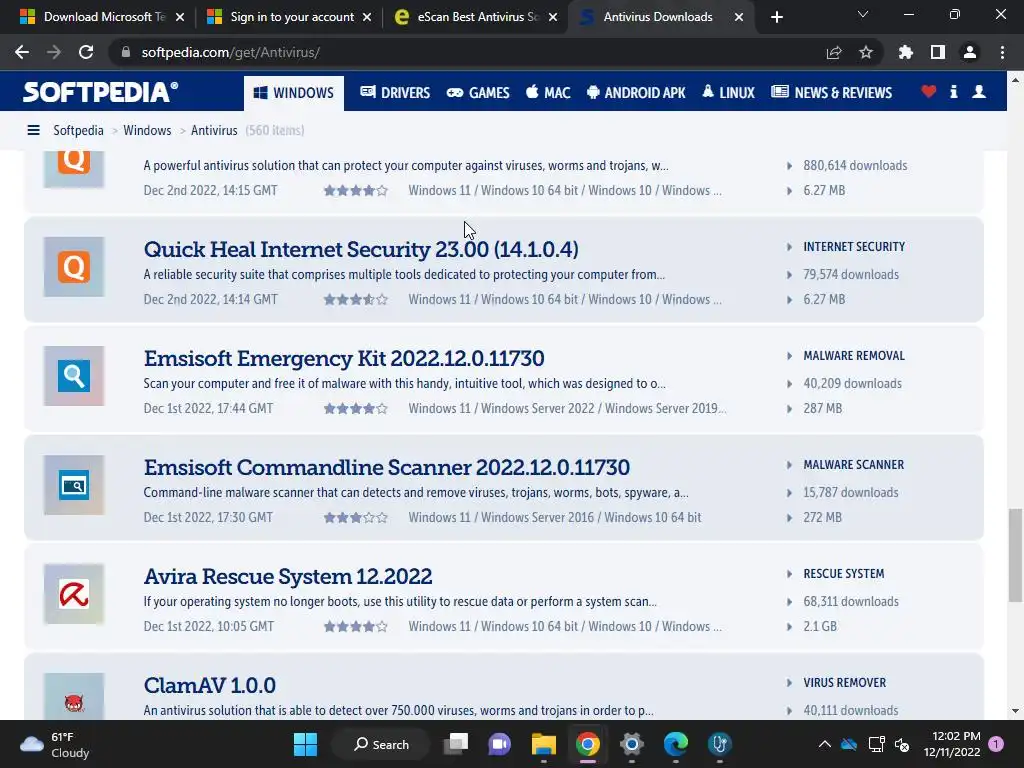Open Avira Rescue System 12.2022 link
1024x768 pixels.
287,577
